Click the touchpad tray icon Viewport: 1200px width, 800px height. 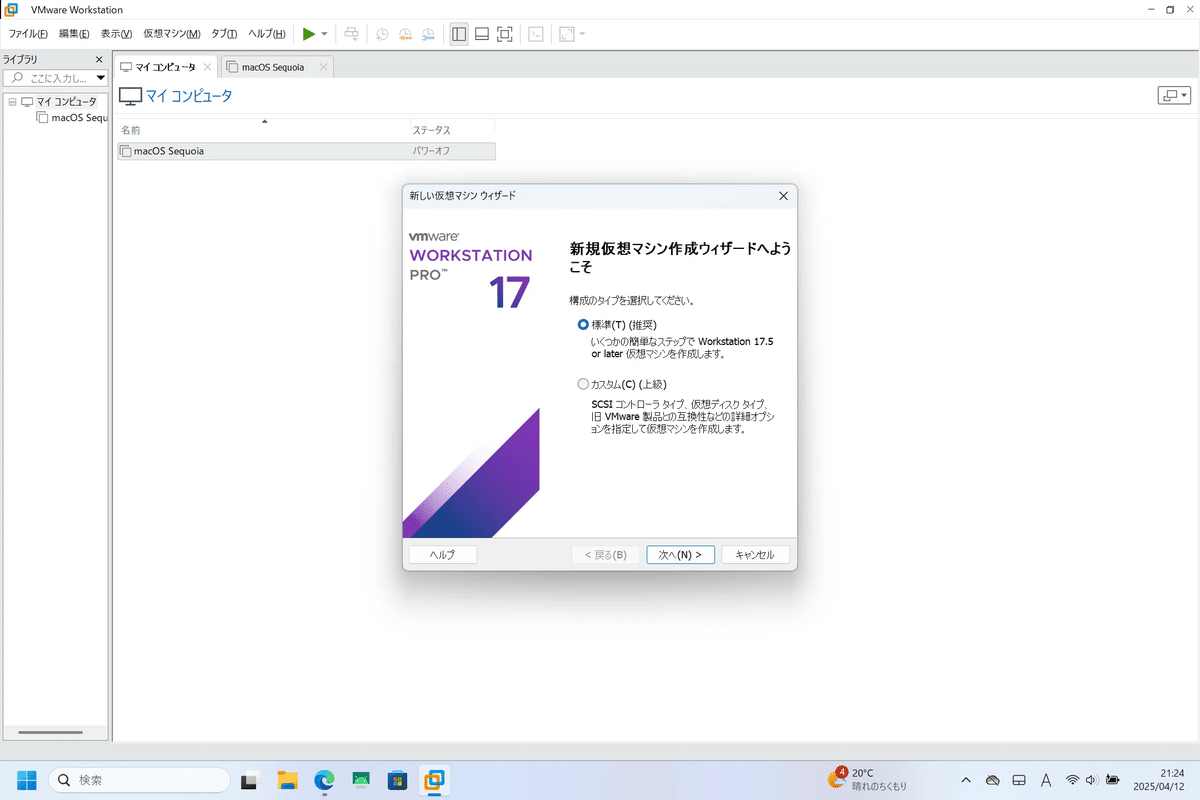(1019, 780)
